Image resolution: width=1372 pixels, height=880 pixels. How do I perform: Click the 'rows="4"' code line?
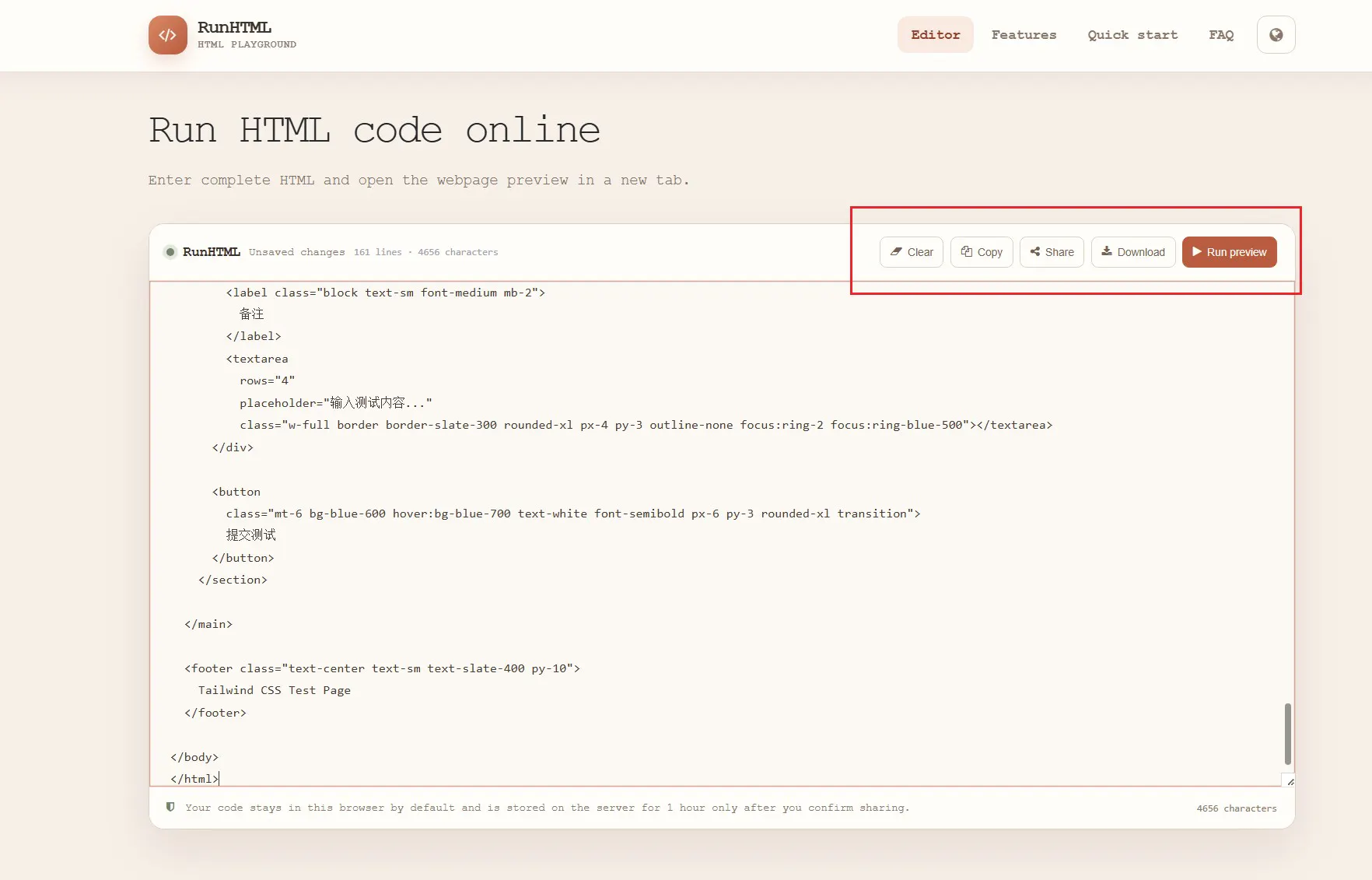(267, 380)
